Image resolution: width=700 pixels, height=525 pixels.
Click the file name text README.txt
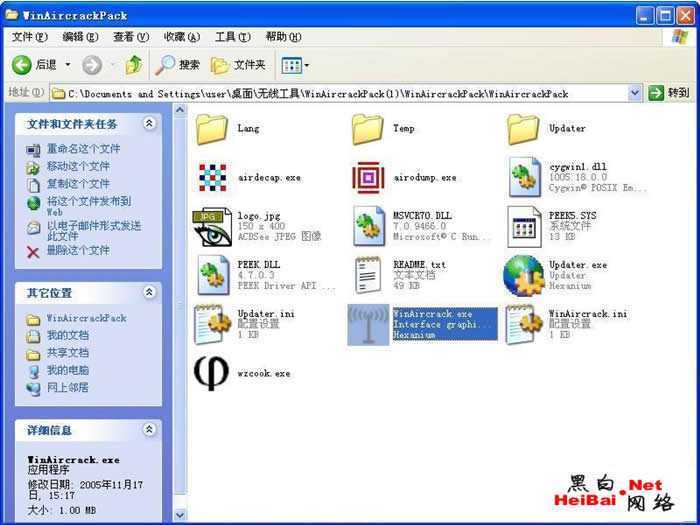coord(419,265)
